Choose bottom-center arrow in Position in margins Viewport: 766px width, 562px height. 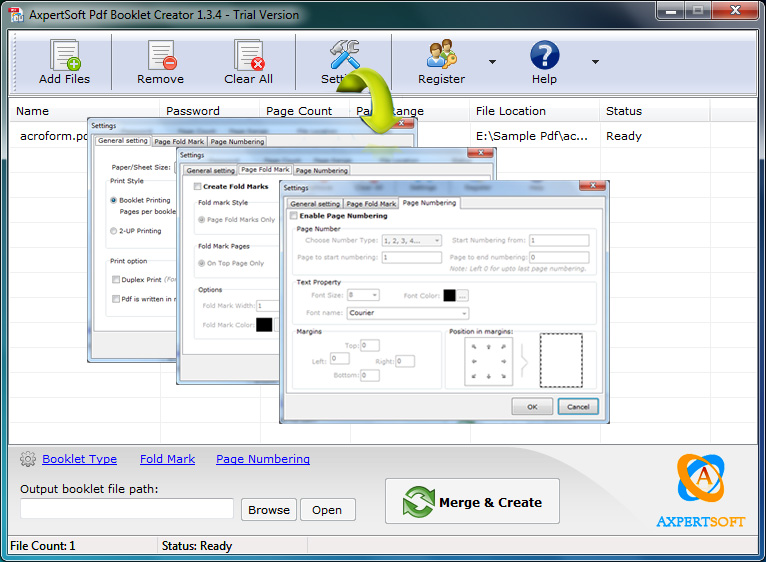tap(489, 376)
